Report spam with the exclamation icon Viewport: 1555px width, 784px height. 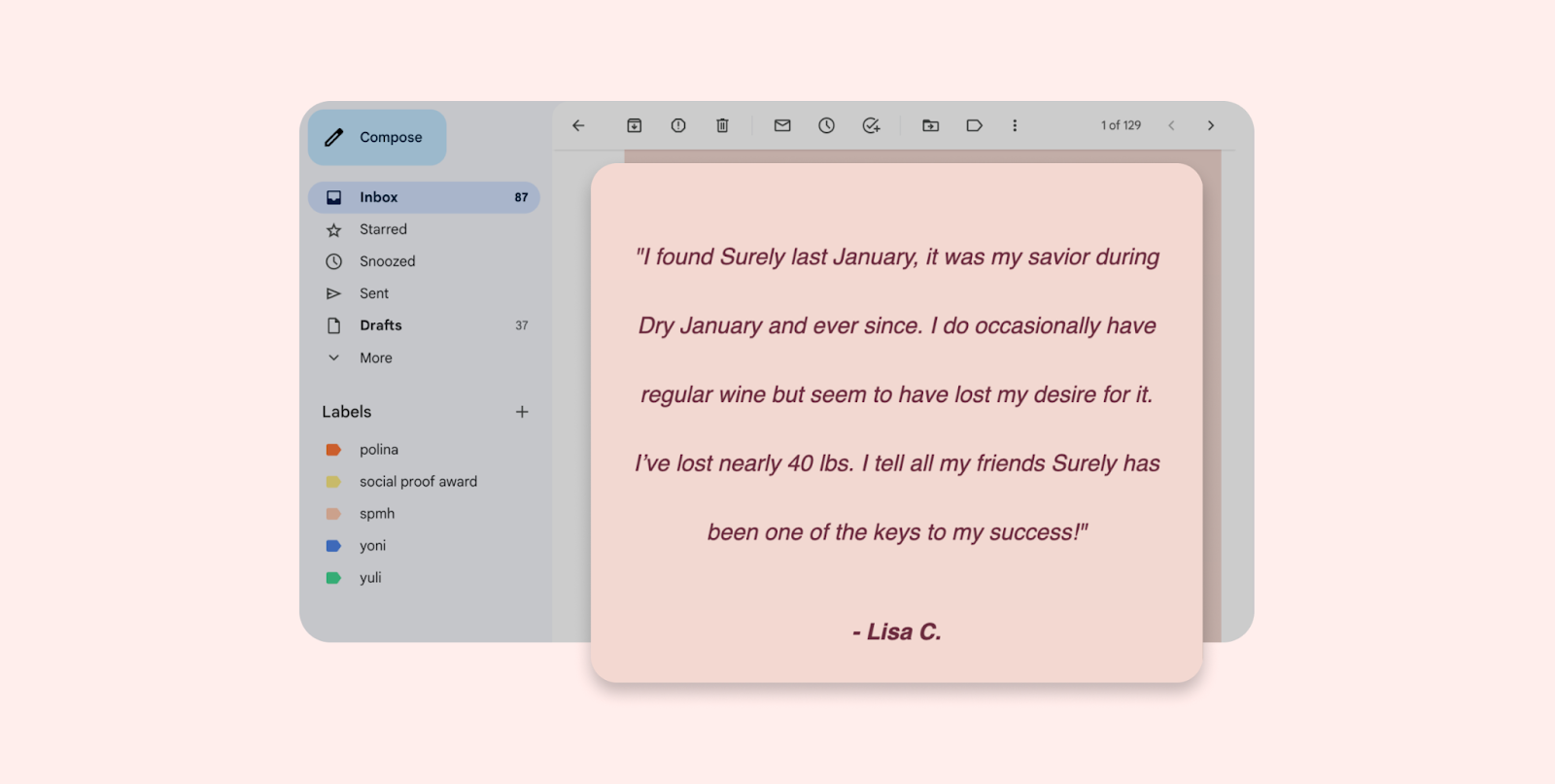(x=678, y=125)
